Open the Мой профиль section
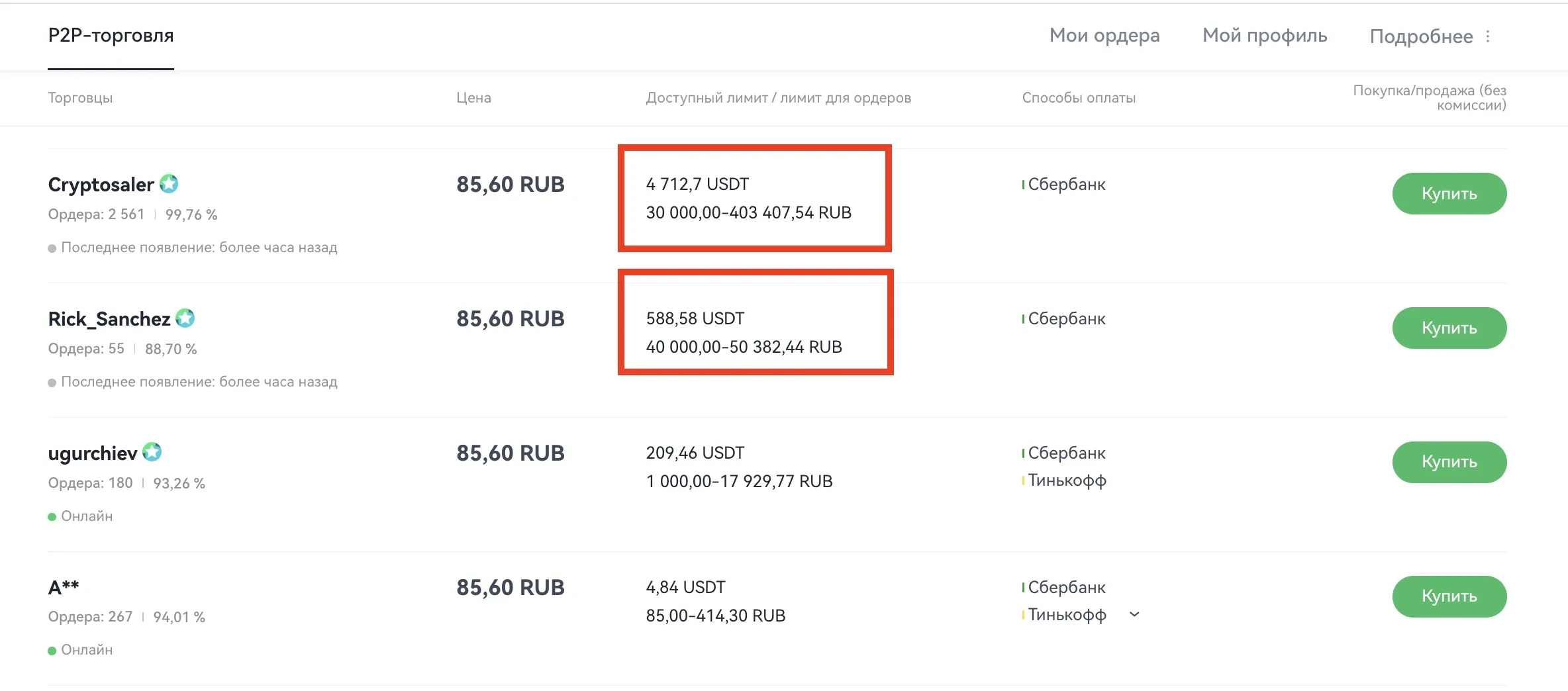The image size is (1568, 691). [x=1264, y=36]
